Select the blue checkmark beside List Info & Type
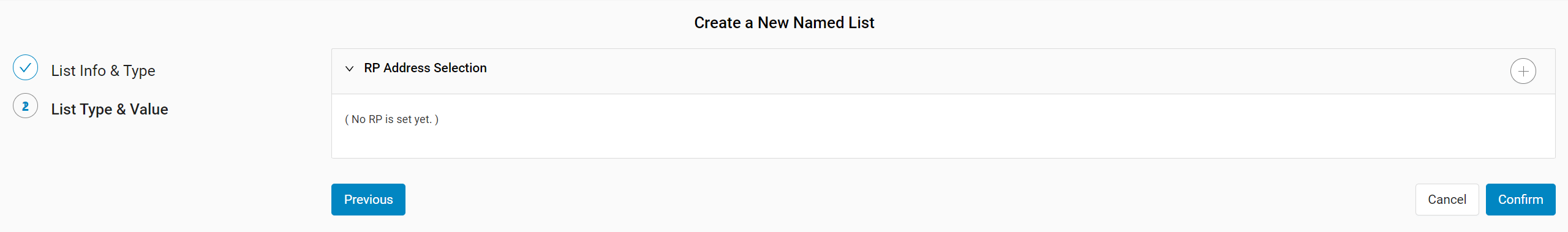Screen dimensions: 1568x232 click(x=25, y=67)
